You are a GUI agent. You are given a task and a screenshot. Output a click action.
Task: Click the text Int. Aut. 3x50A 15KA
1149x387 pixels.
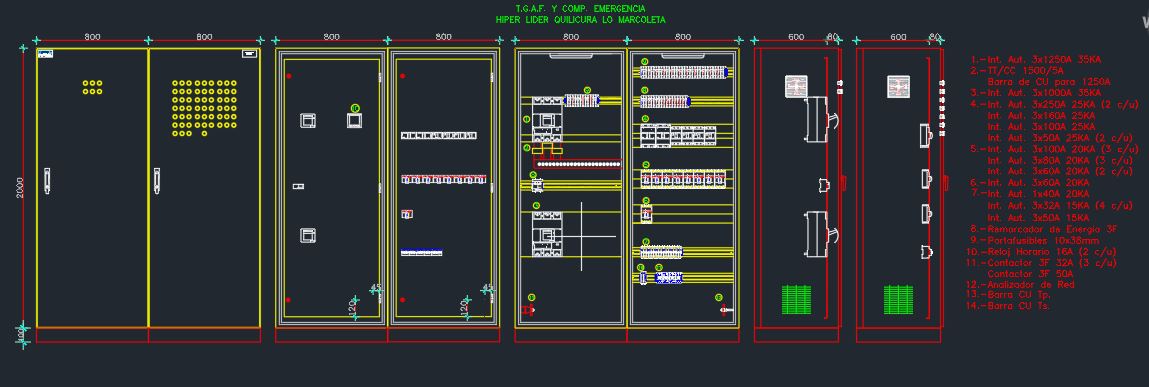tap(1038, 218)
